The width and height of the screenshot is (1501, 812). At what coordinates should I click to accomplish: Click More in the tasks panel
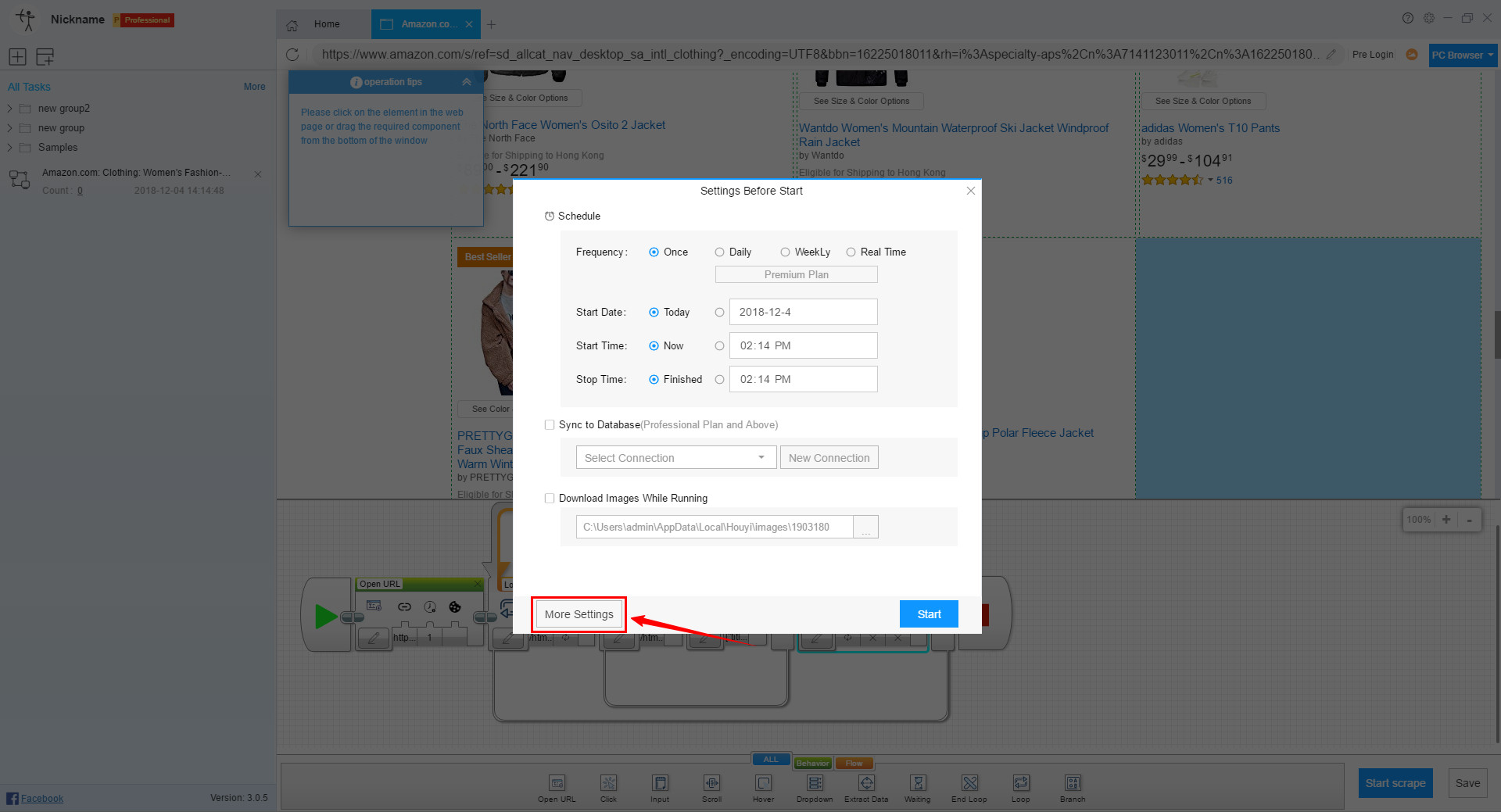(254, 87)
